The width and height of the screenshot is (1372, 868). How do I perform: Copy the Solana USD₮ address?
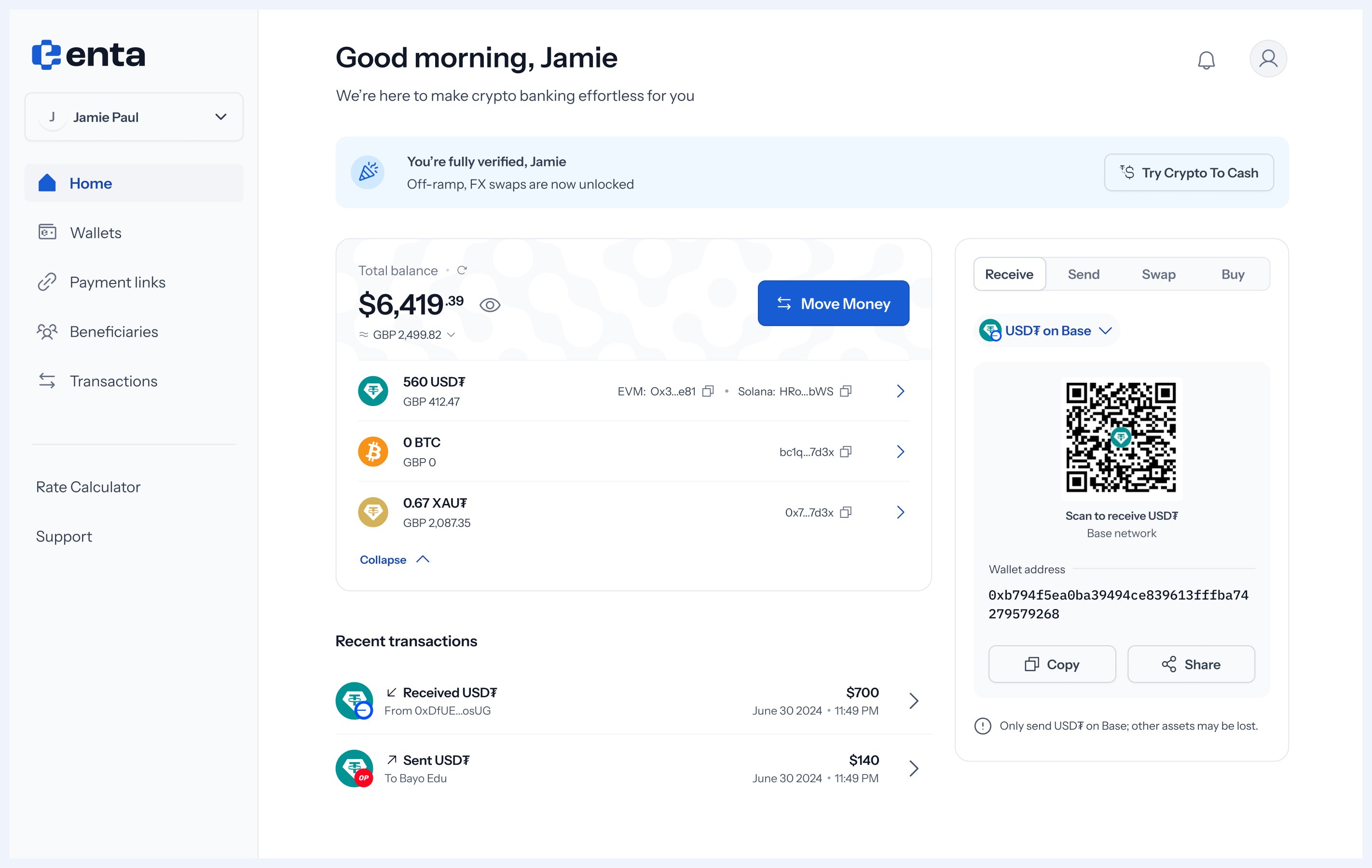846,391
